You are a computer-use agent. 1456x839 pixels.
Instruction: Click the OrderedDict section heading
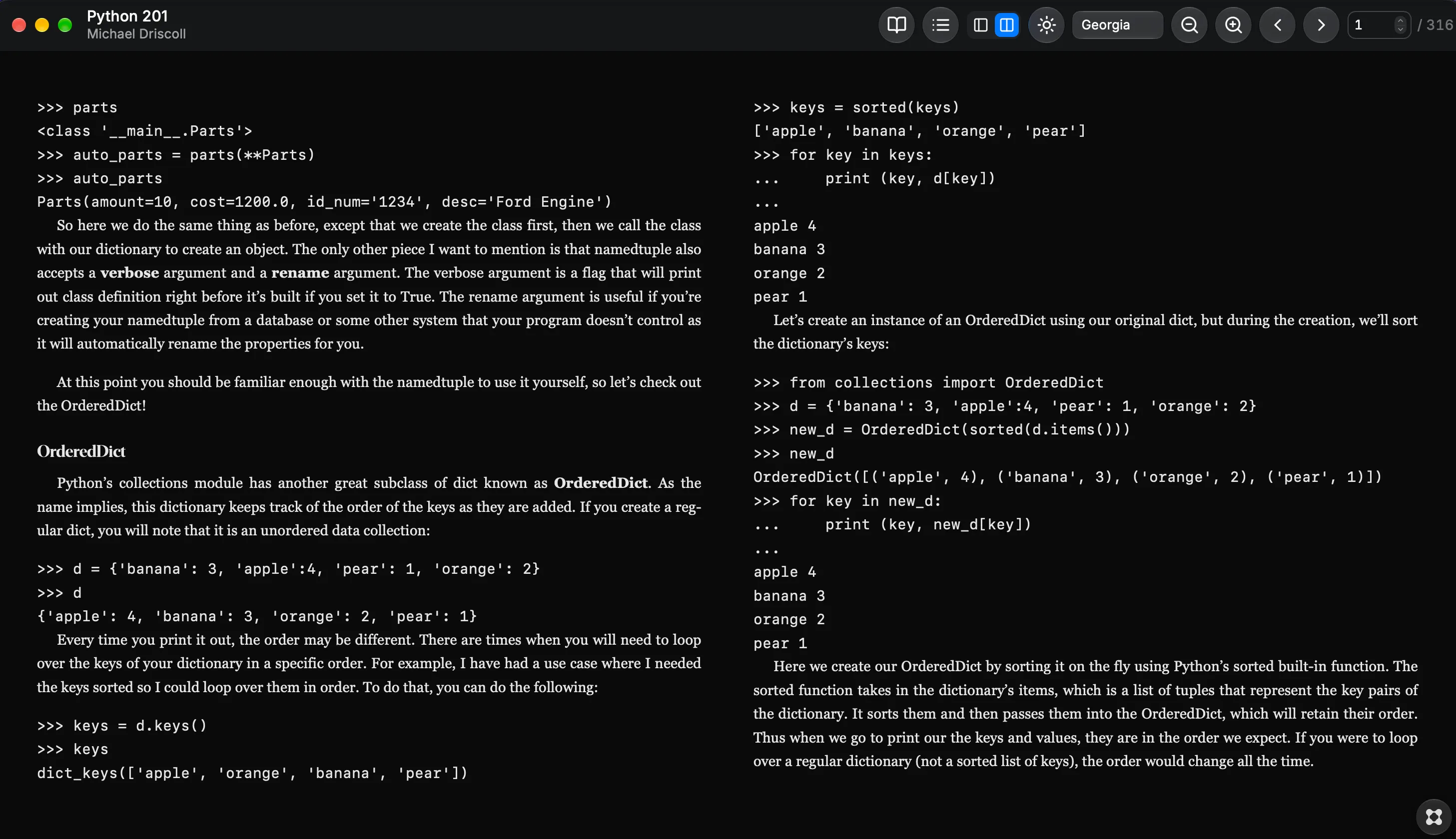click(x=81, y=451)
